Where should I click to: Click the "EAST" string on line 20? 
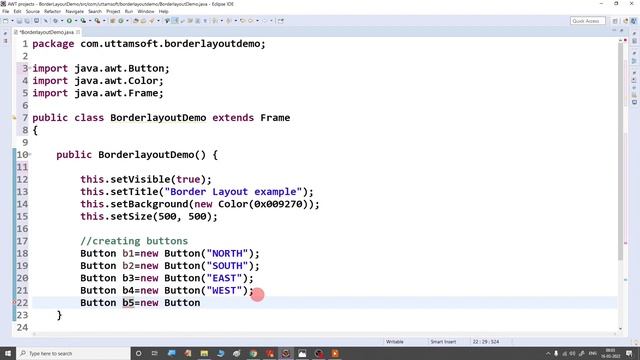click(224, 278)
